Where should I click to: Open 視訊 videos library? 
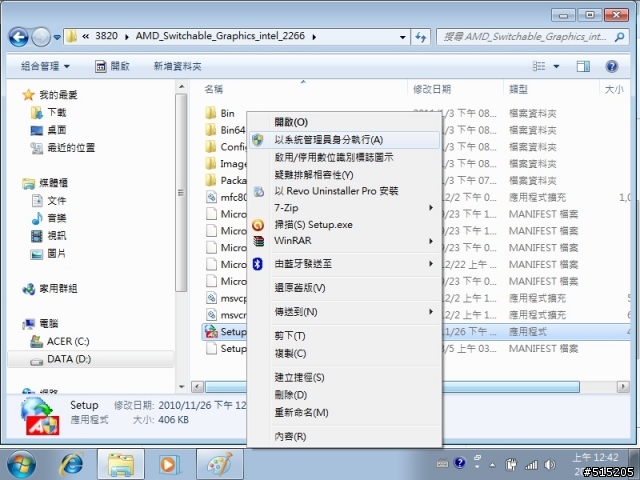tap(48, 236)
